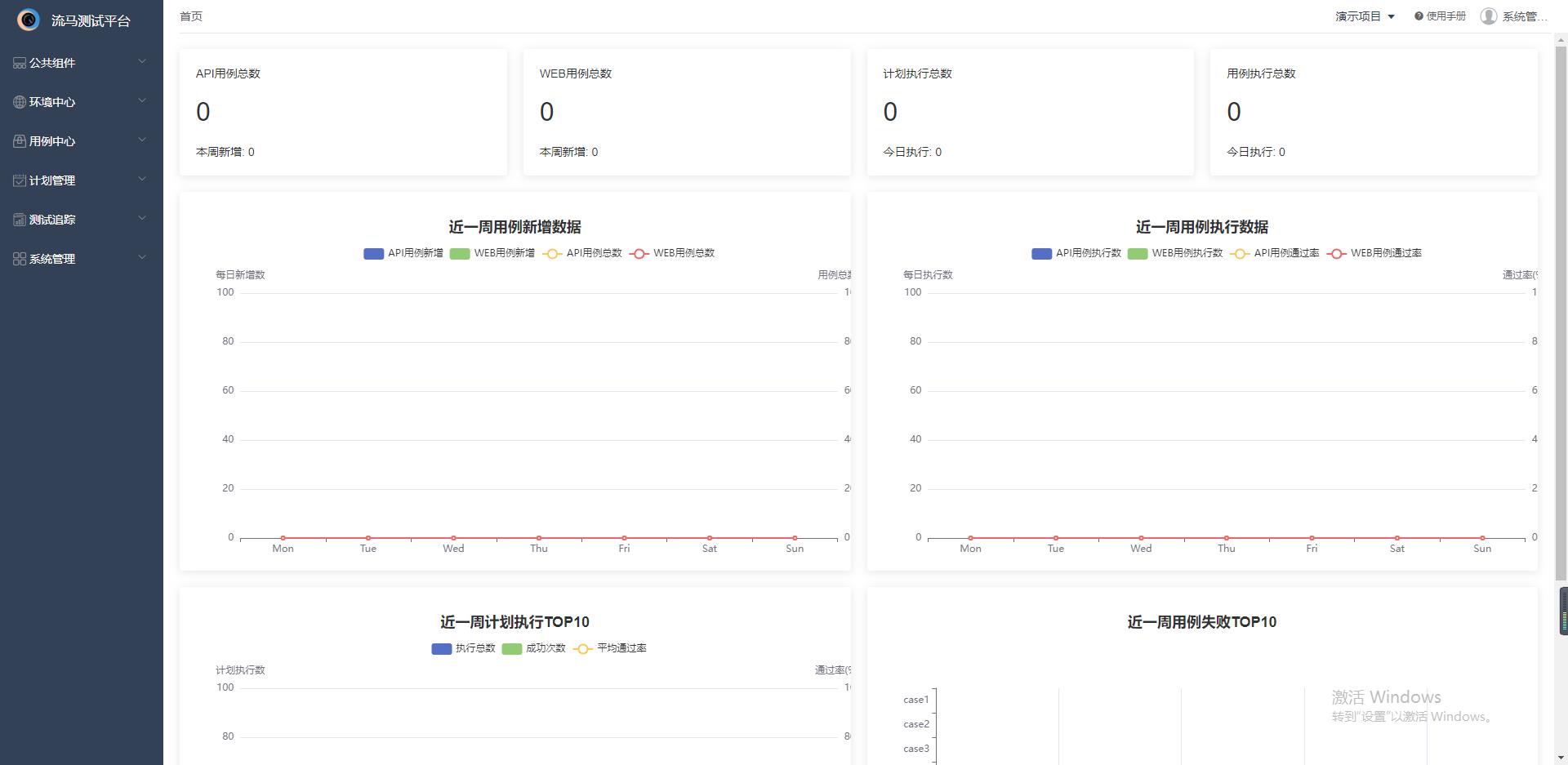This screenshot has width=1568, height=765.
Task: Click the 近一周用例失败TOP10 chart title
Action: 1202,622
